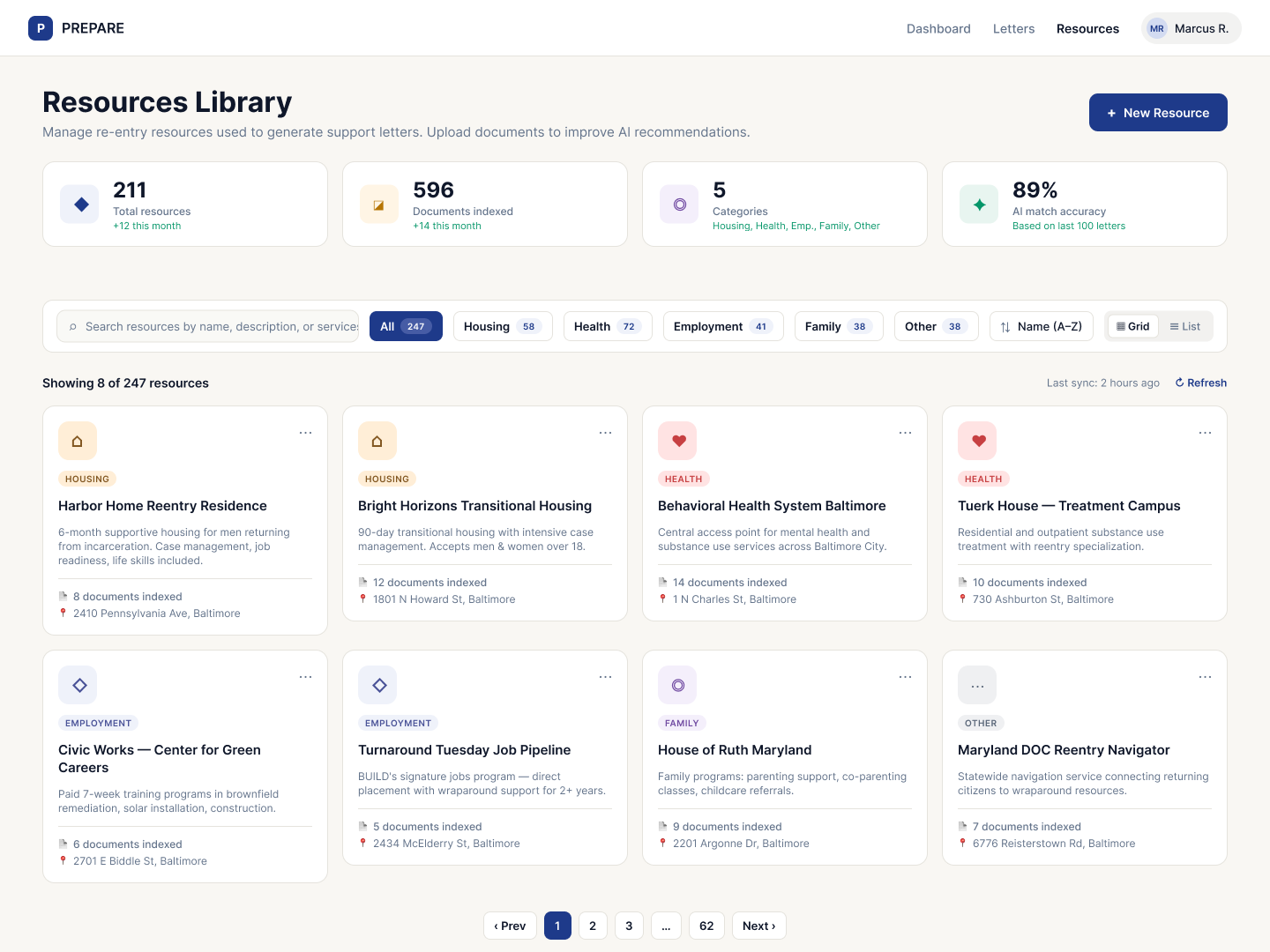The image size is (1270, 952).
Task: Open options menu for Tuerk House card
Action: (1205, 433)
